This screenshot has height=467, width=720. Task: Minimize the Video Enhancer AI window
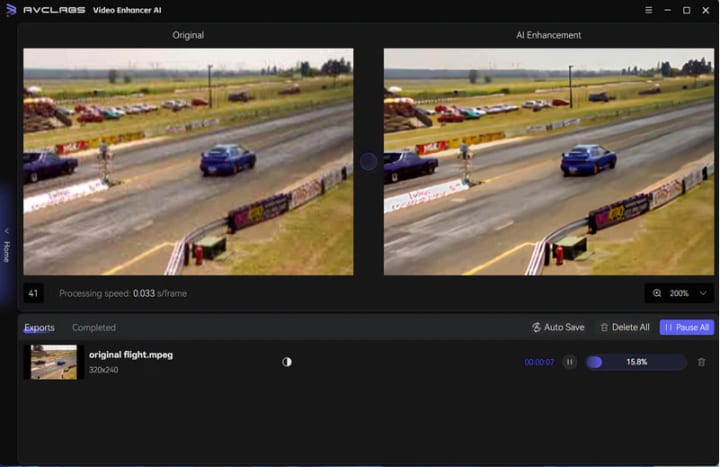point(668,10)
